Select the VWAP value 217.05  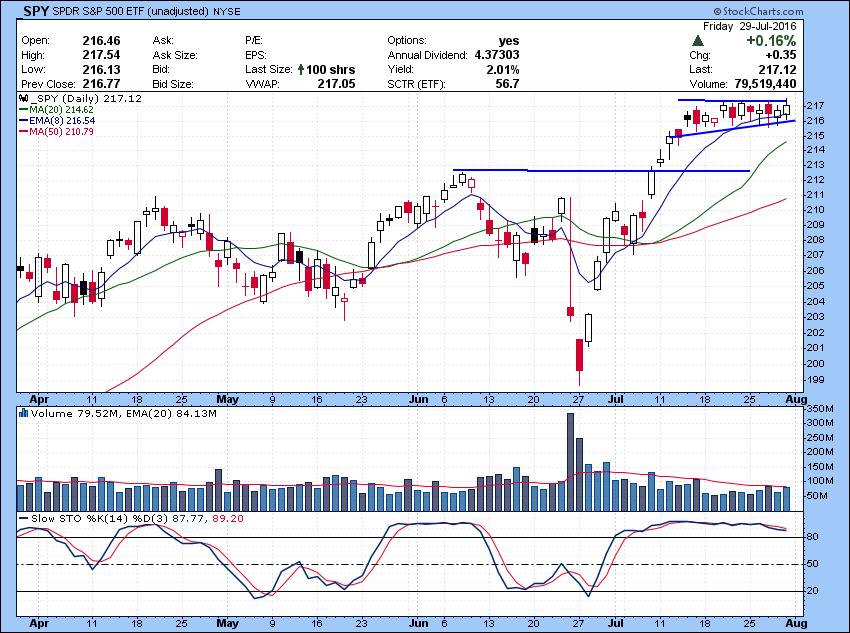pyautogui.click(x=336, y=84)
